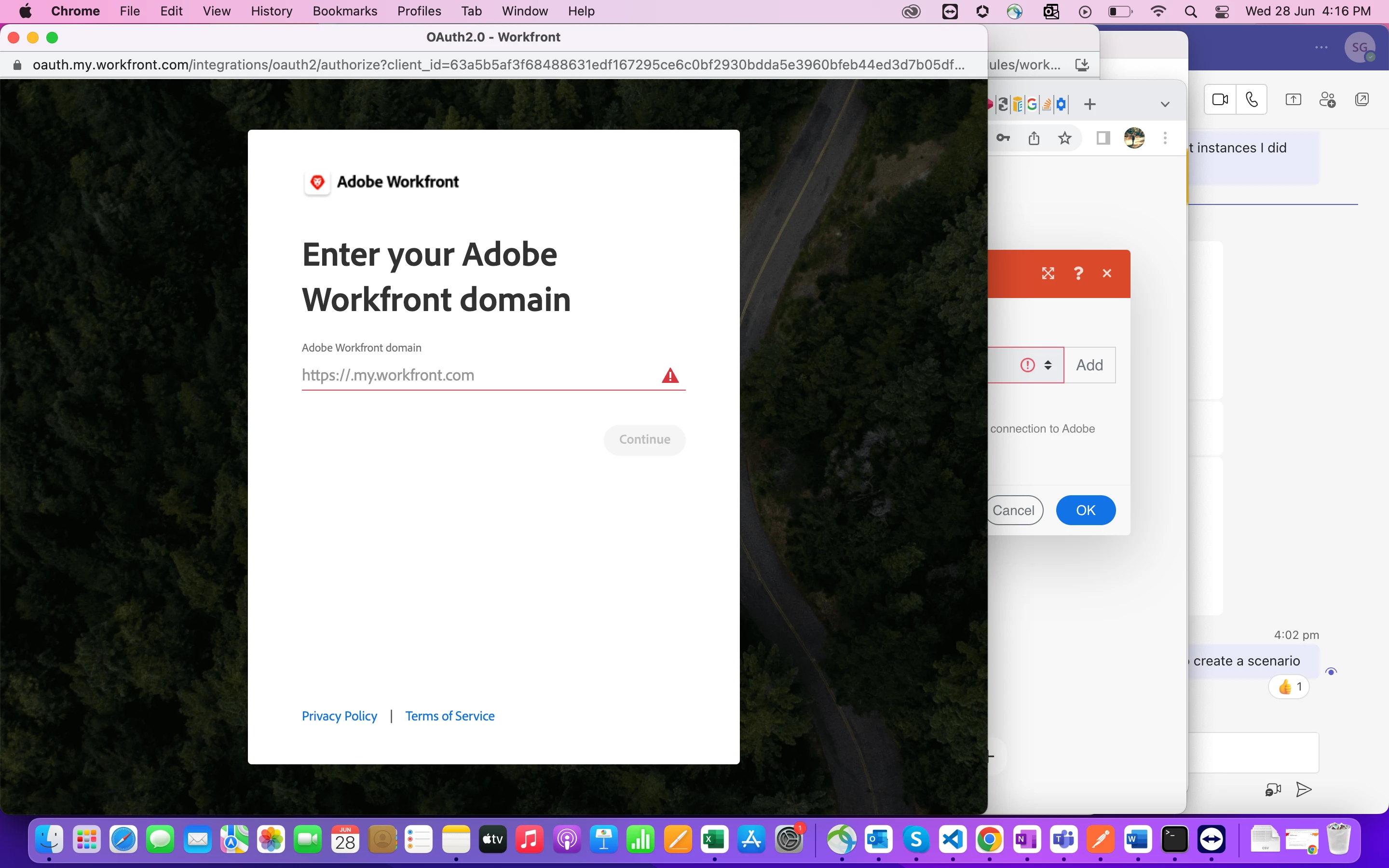Screen dimensions: 1389x868
Task: Open the History menu
Action: tap(272, 11)
